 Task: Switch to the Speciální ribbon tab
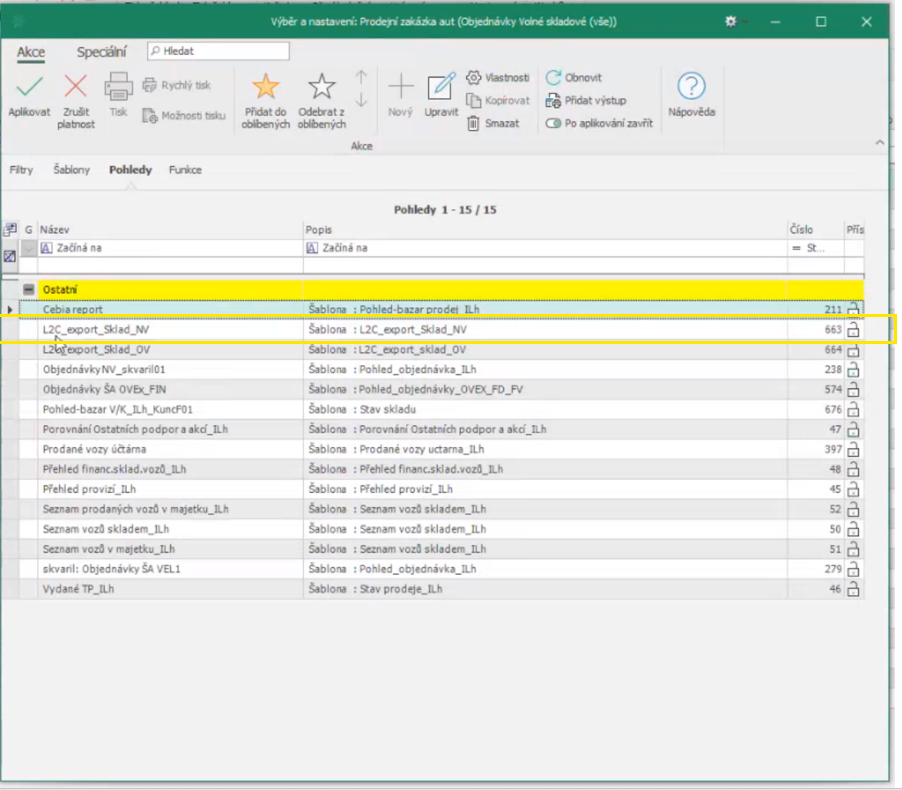click(102, 51)
